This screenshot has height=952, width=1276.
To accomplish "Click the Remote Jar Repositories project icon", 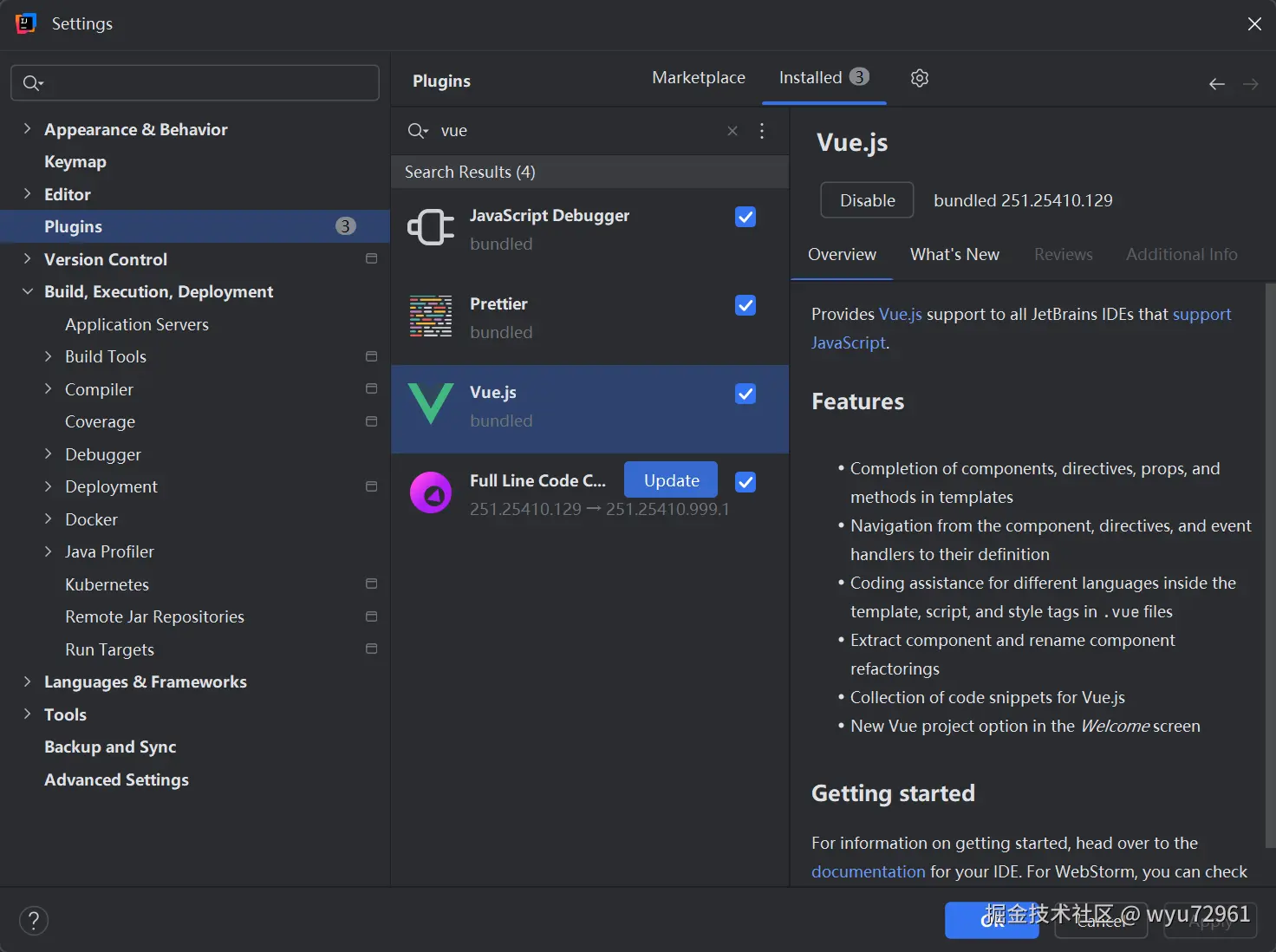I will [372, 616].
